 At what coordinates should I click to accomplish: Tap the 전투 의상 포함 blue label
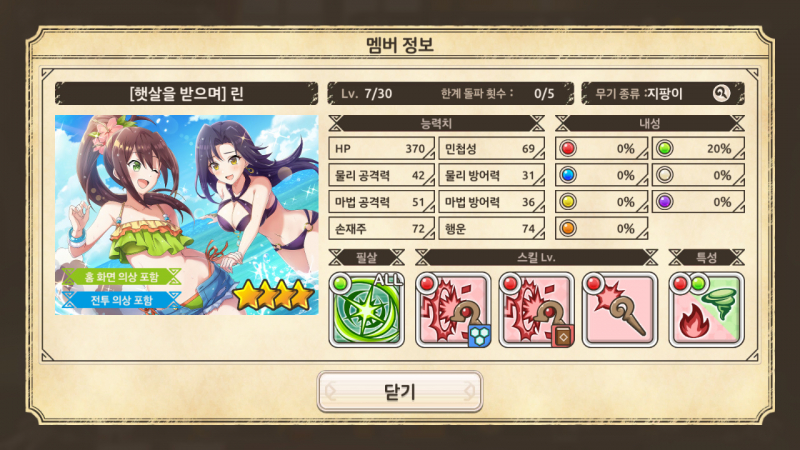(x=121, y=299)
